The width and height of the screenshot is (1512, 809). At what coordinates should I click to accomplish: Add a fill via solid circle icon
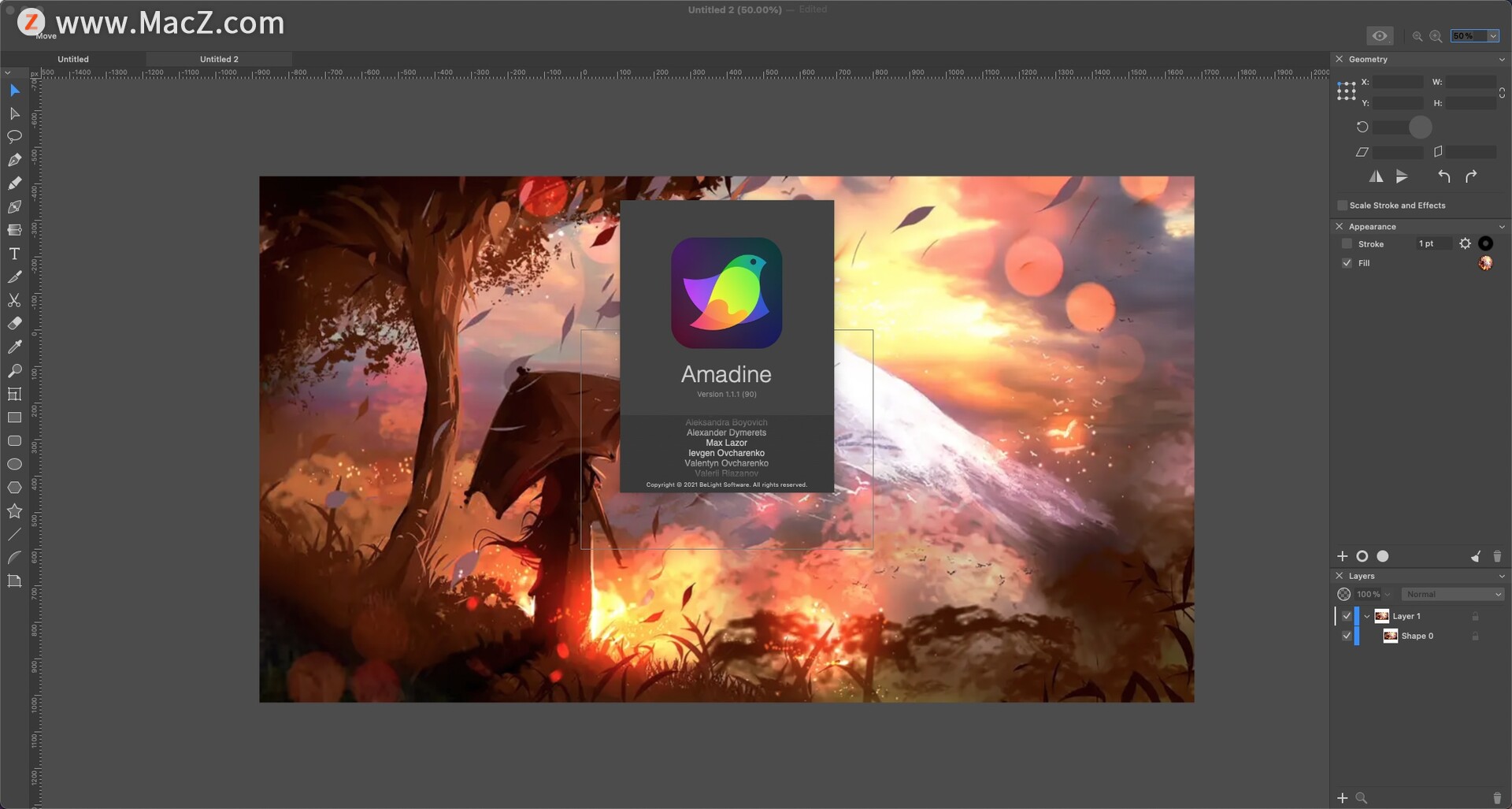point(1382,556)
